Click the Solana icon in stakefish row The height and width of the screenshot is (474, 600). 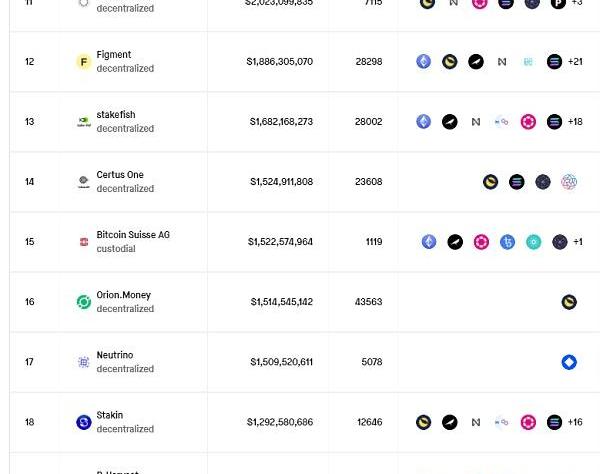point(554,122)
